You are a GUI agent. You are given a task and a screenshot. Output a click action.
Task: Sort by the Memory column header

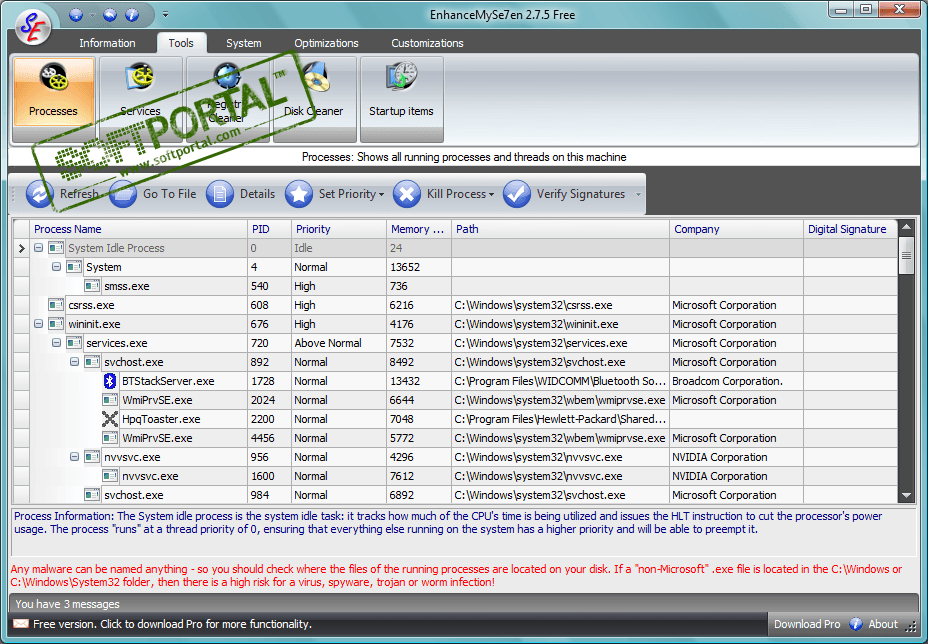tap(418, 229)
